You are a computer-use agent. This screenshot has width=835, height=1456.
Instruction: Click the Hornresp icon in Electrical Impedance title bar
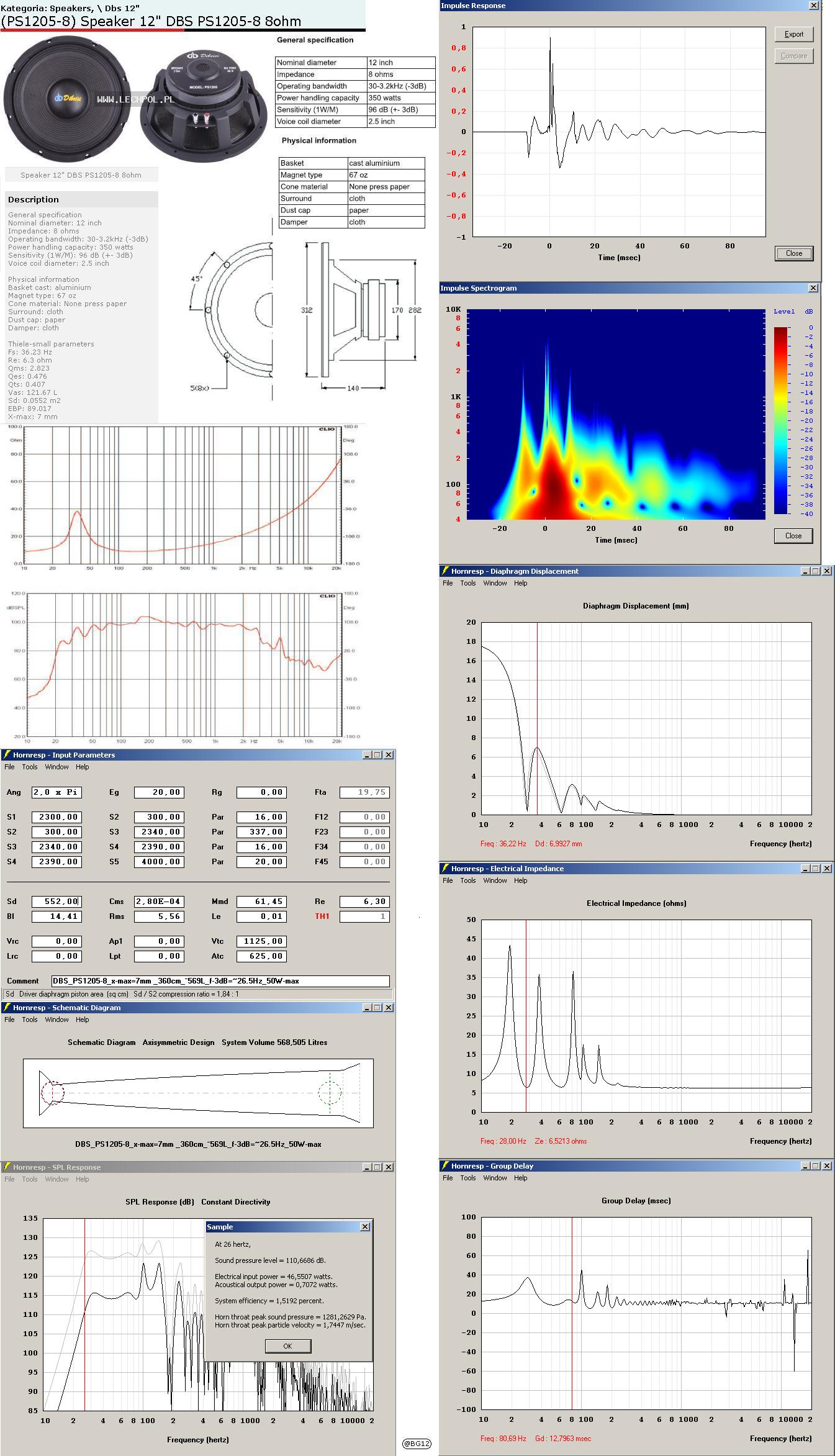point(445,869)
